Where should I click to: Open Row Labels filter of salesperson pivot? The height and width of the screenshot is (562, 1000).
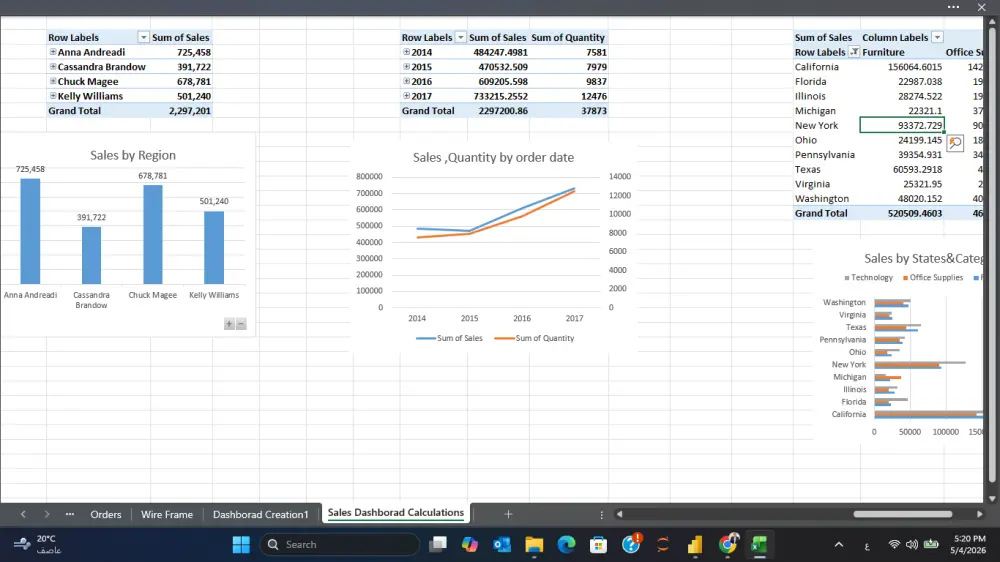coord(143,37)
